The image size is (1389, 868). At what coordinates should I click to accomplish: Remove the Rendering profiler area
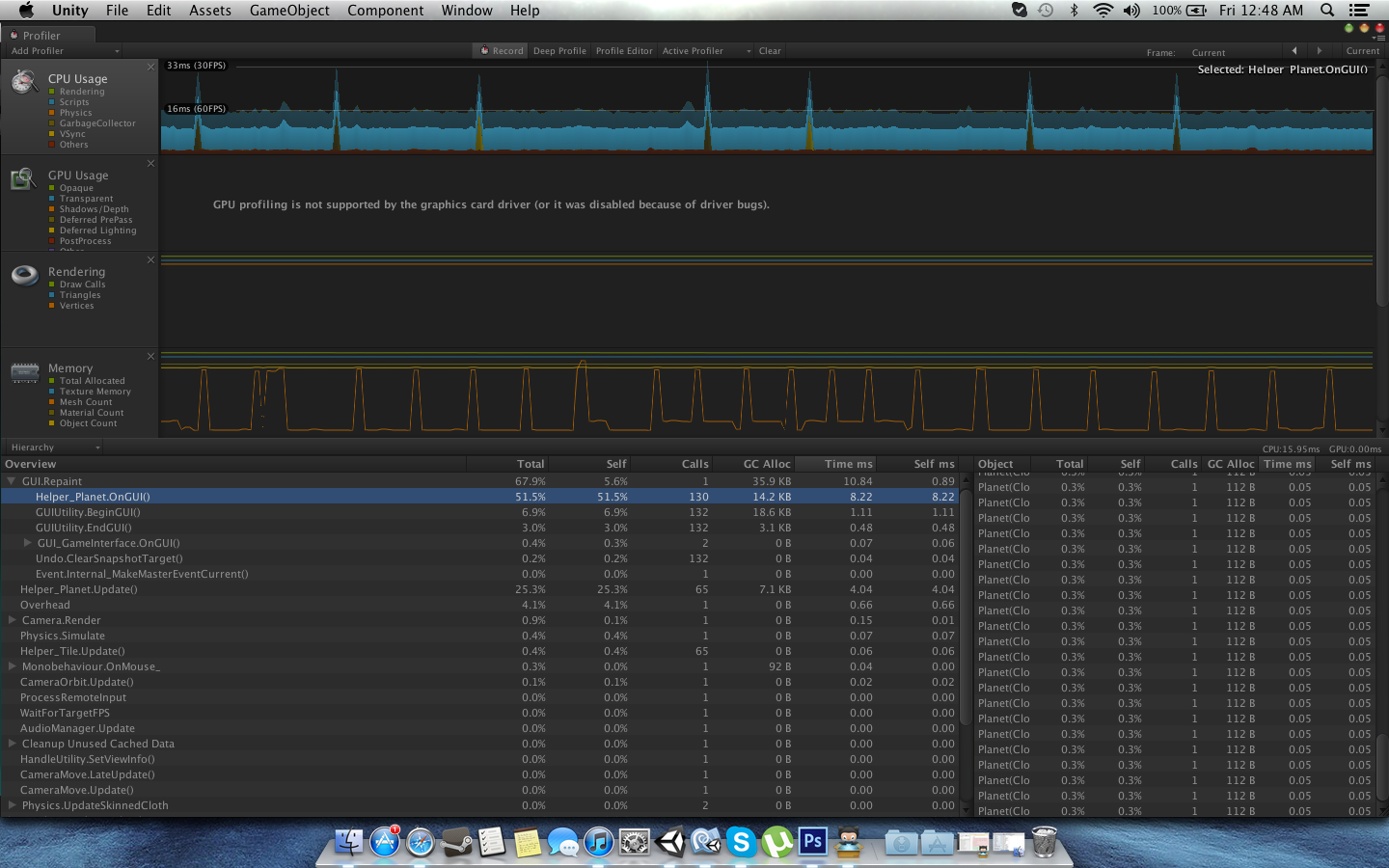click(x=150, y=259)
